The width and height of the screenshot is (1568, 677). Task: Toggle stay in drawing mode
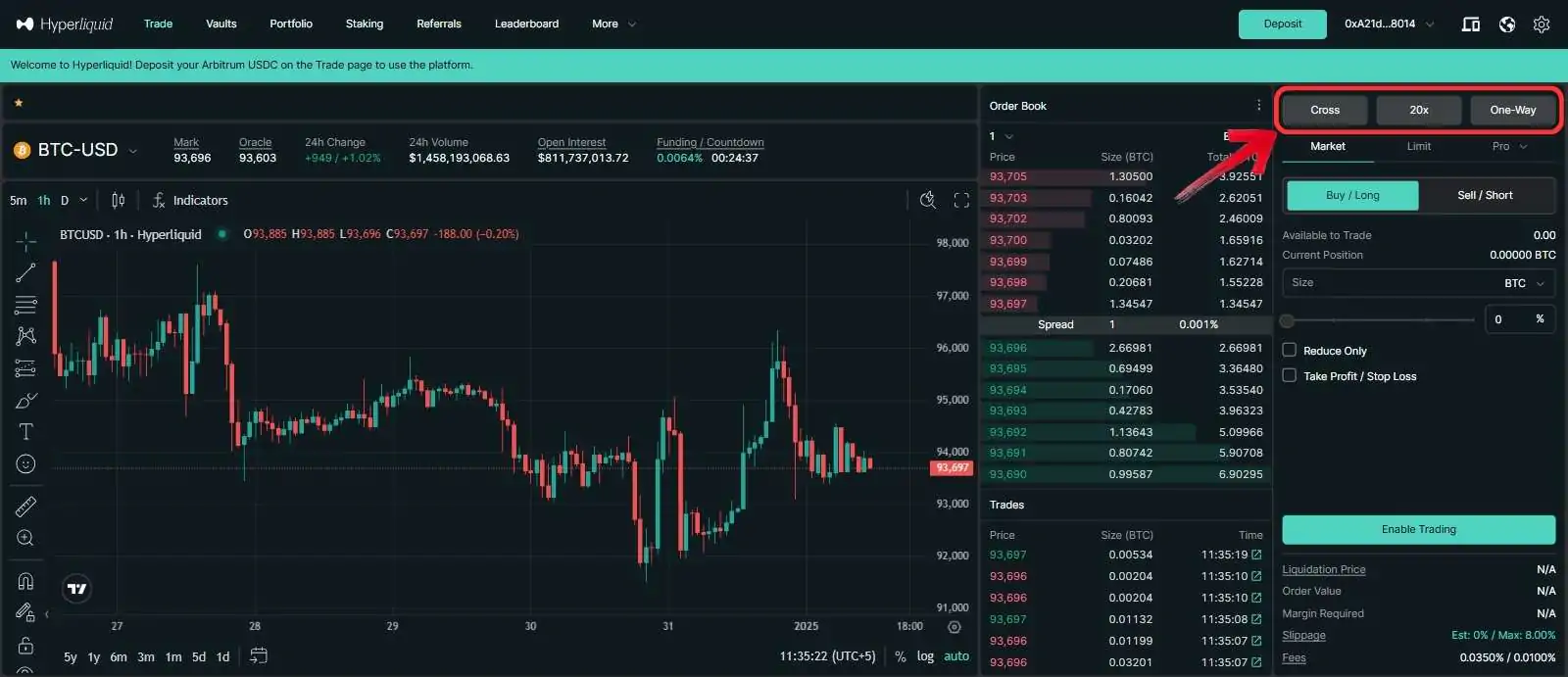(26, 612)
